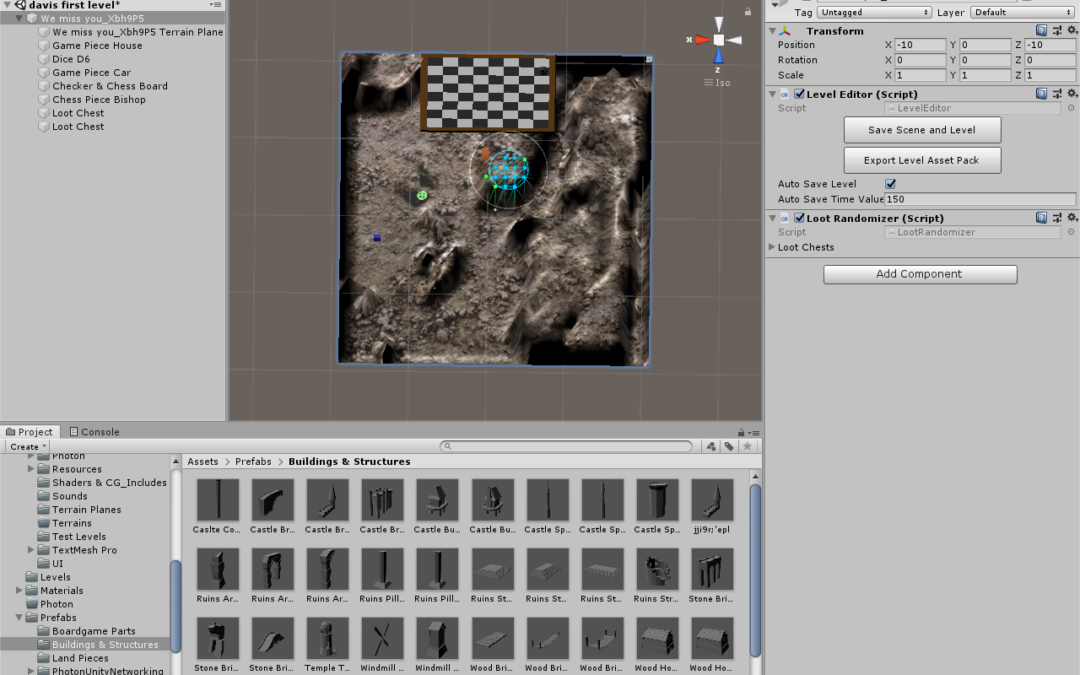Click the search by type icon in Project
The height and width of the screenshot is (675, 1080).
710,447
